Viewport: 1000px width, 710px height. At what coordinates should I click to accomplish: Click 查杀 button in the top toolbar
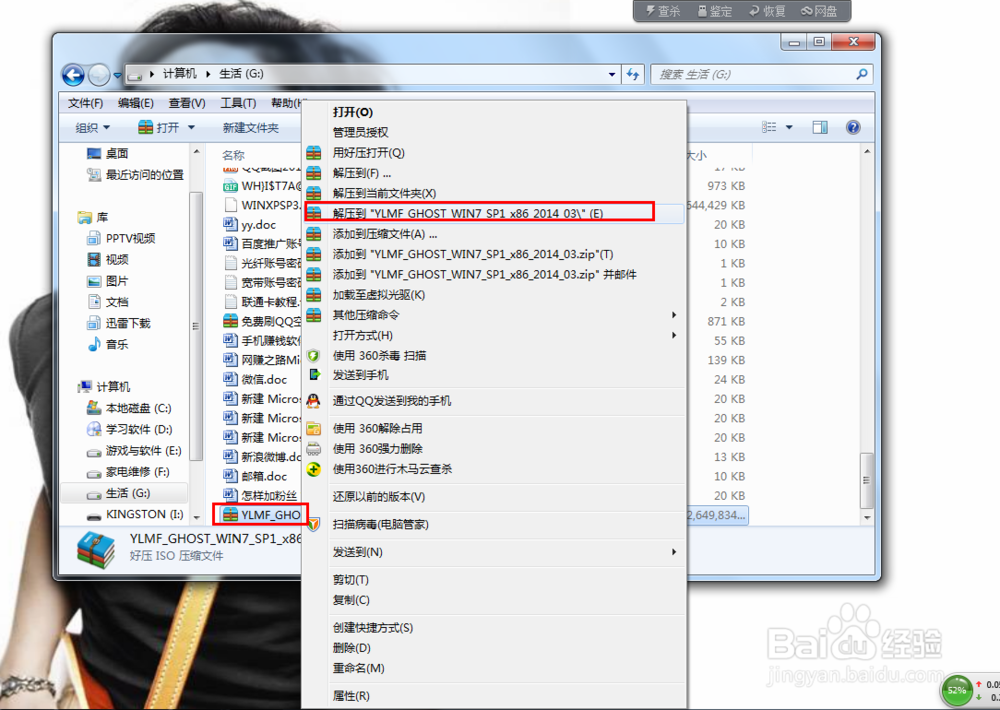663,11
